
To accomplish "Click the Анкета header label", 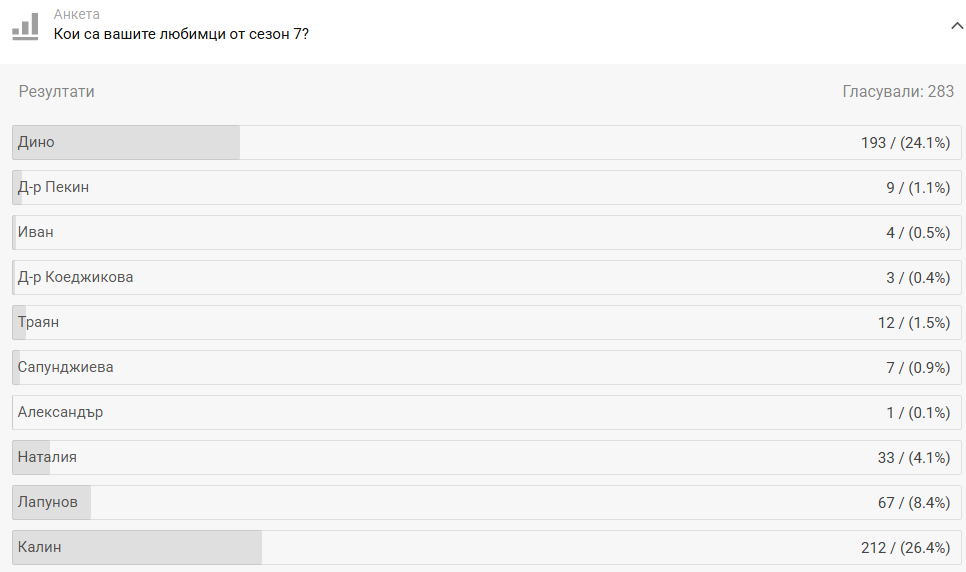I will 76,14.
